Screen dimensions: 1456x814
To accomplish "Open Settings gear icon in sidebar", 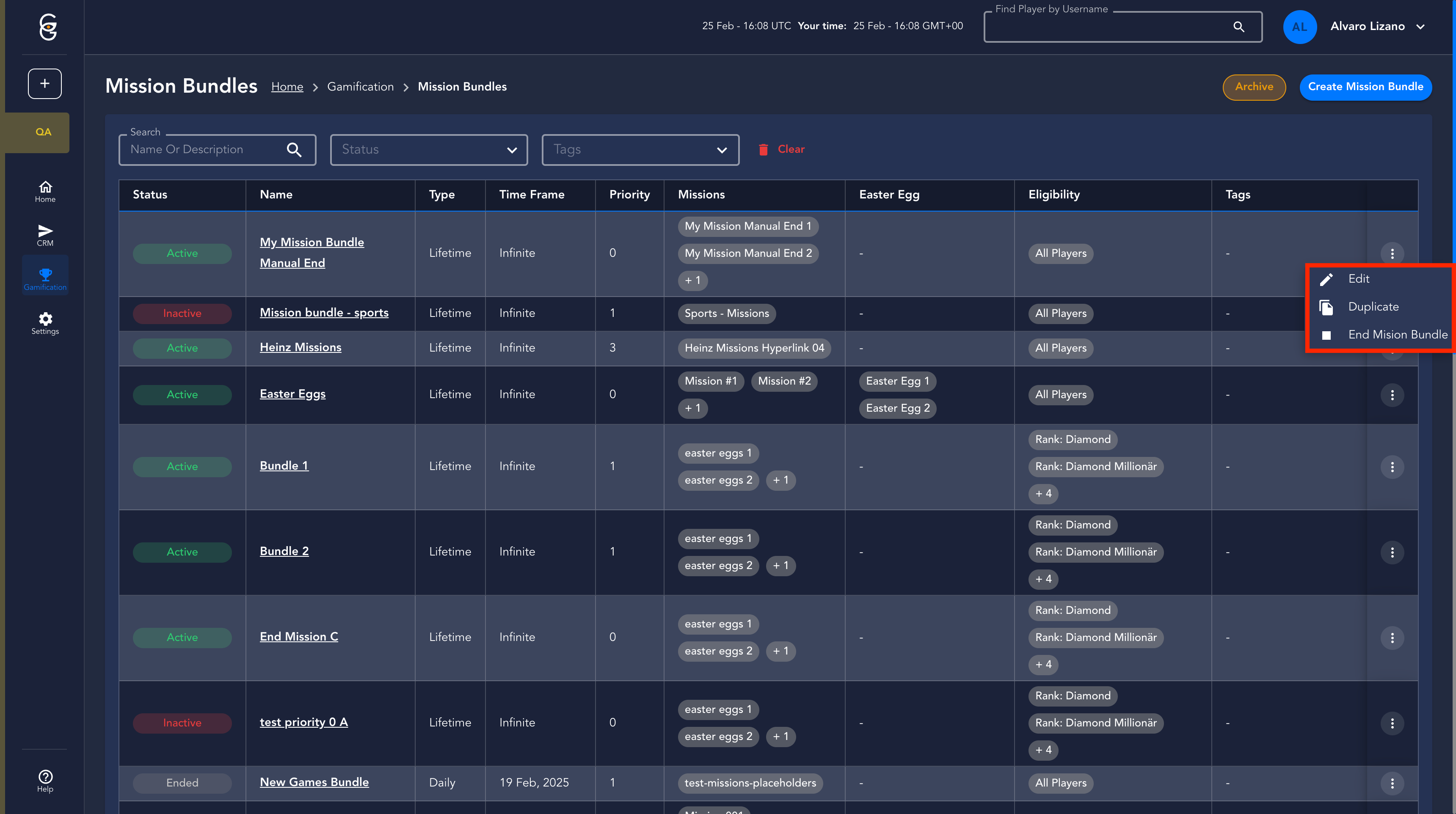I will (45, 319).
